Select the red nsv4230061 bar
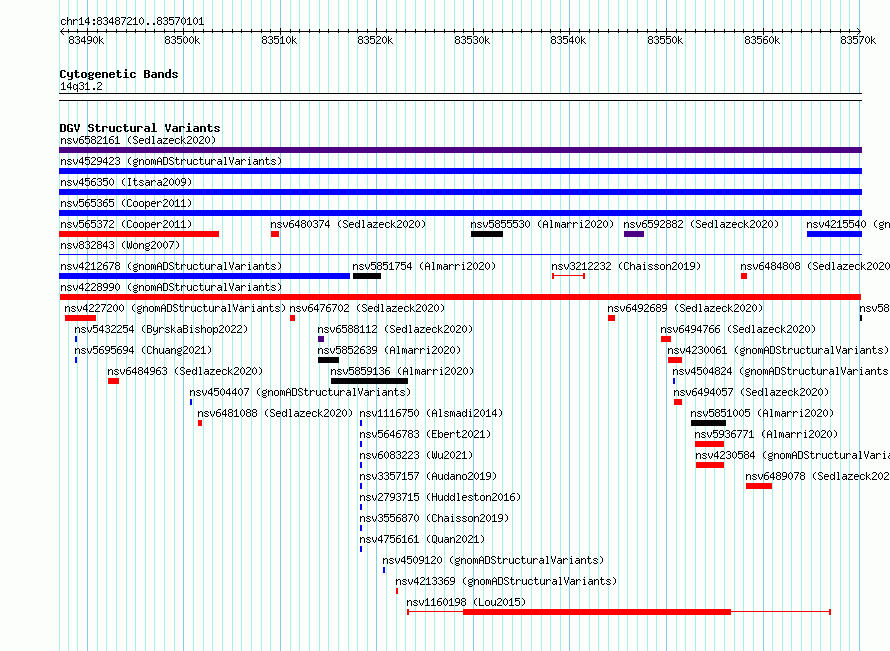Screen dimensions: 890x651 [675, 360]
